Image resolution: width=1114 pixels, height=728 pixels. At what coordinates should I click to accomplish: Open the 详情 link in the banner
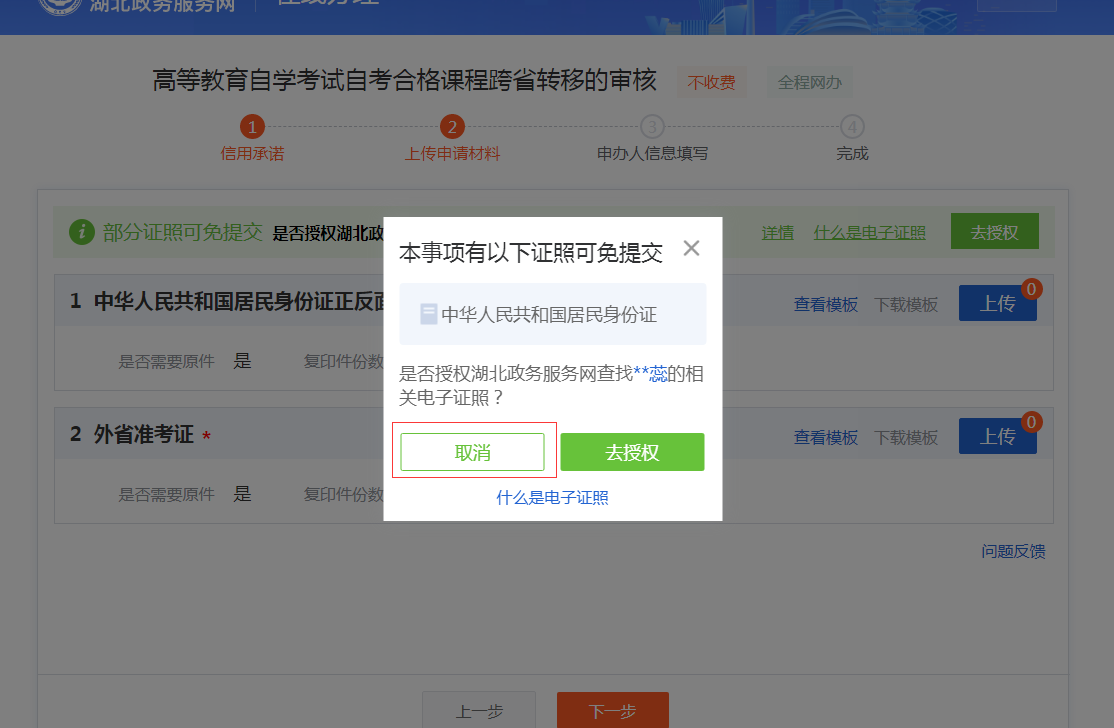click(x=777, y=230)
